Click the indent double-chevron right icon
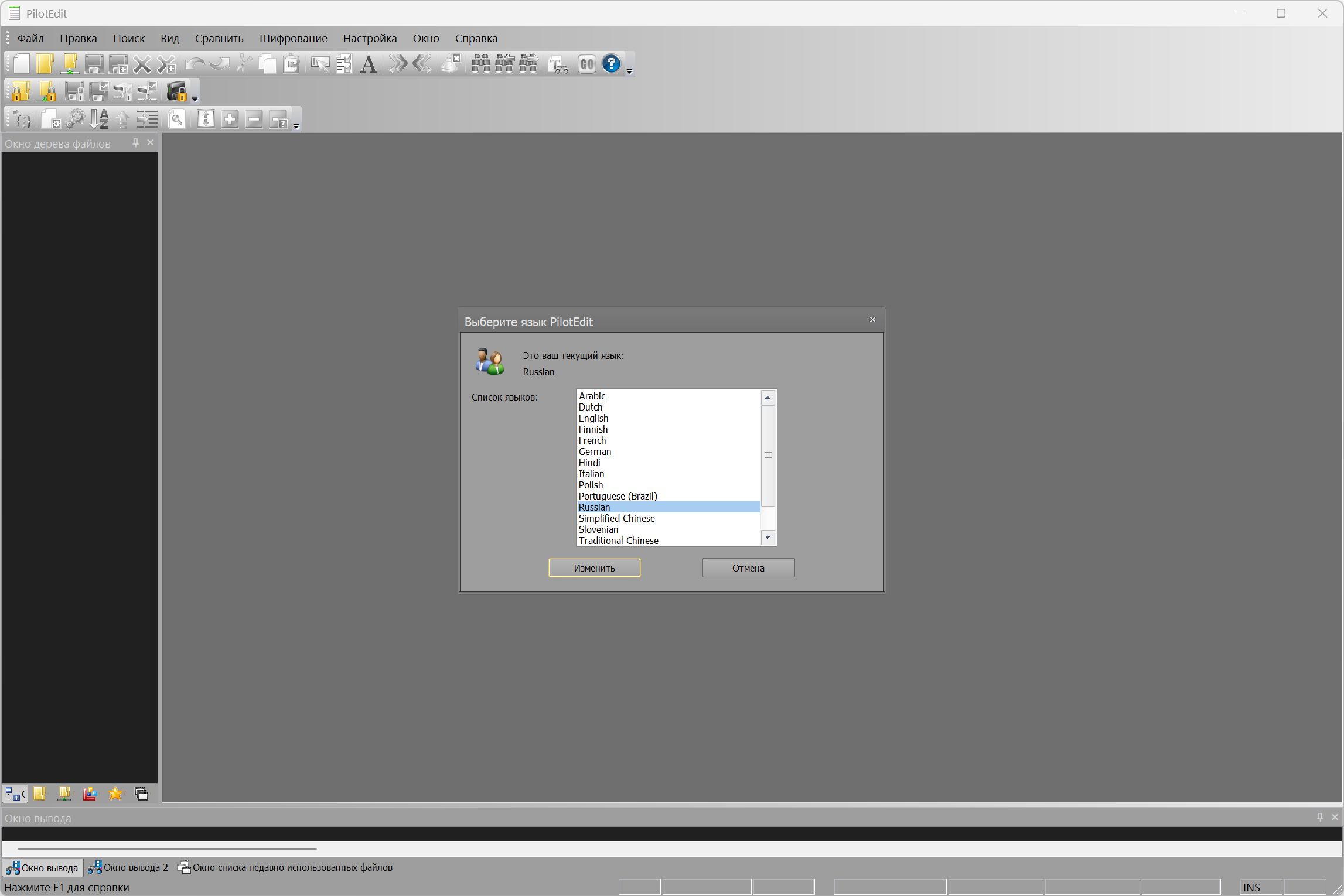Screen dimensions: 1344x896 [398, 64]
